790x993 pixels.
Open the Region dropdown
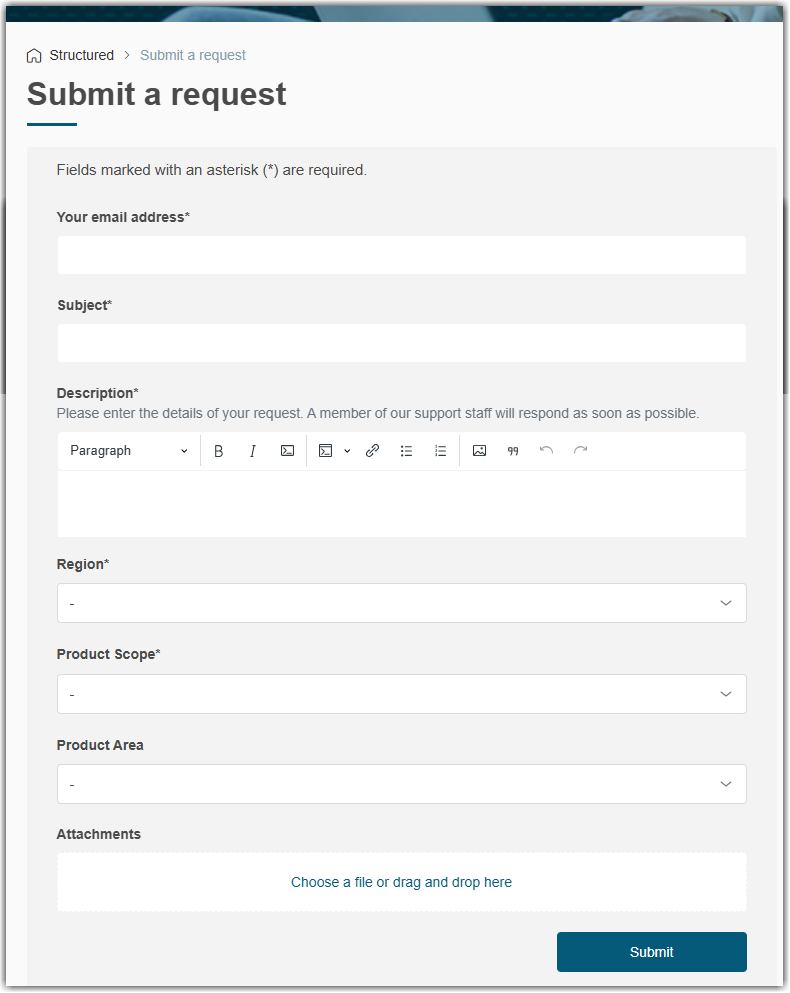[x=401, y=604]
